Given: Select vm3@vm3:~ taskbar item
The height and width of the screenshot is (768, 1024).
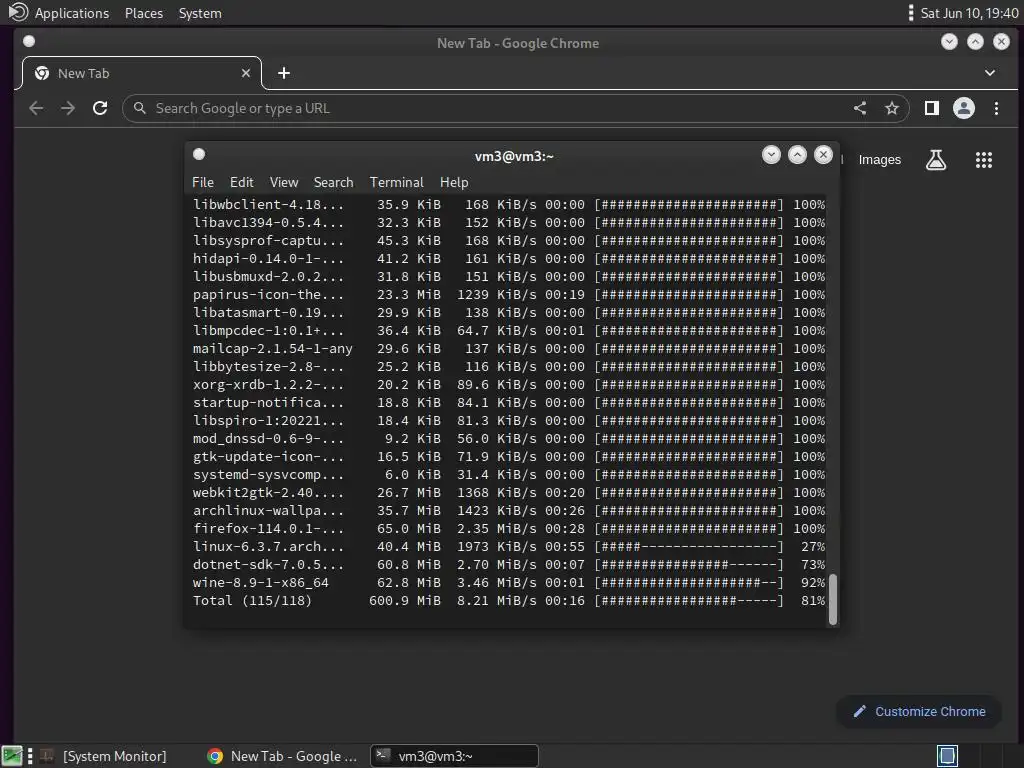Looking at the screenshot, I should tap(455, 756).
